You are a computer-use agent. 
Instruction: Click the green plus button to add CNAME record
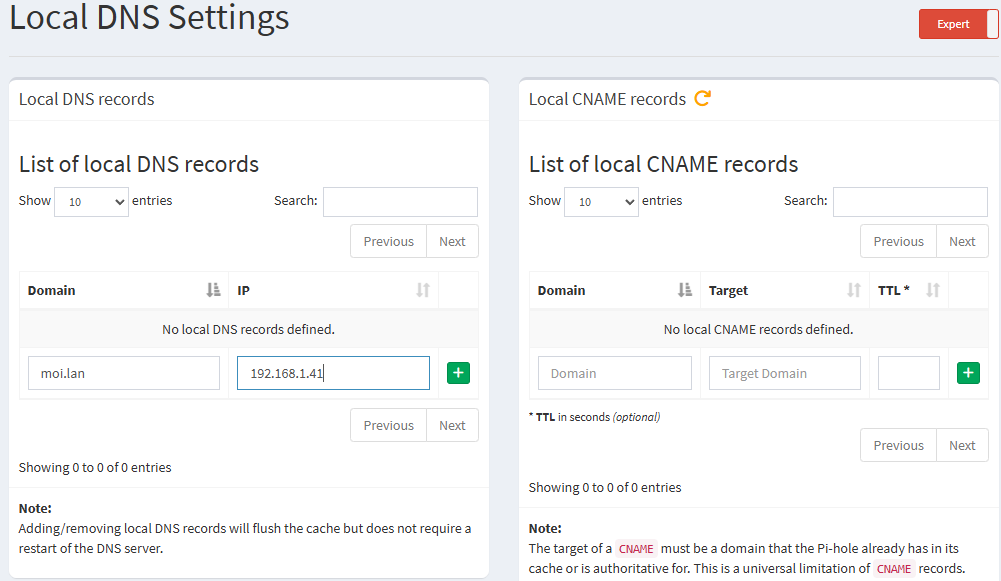pyautogui.click(x=968, y=373)
